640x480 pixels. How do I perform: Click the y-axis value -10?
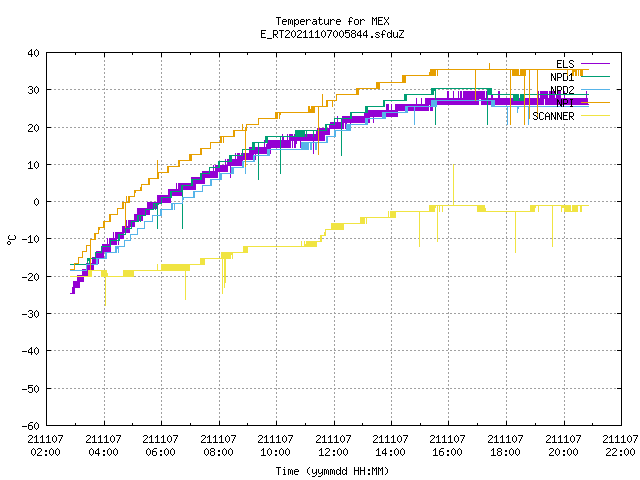point(31,239)
